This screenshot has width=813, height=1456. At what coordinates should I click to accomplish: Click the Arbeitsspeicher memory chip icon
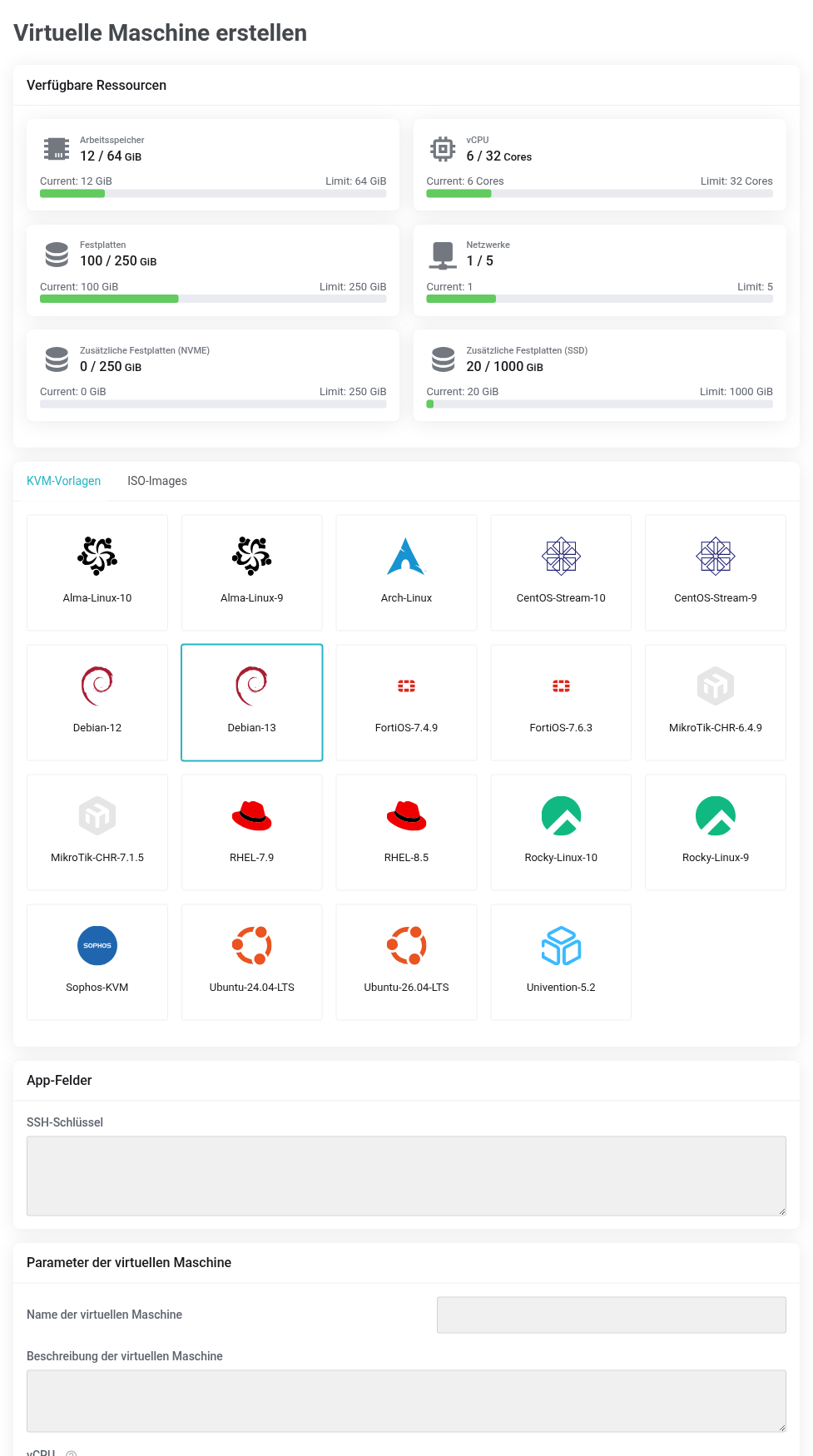click(57, 149)
